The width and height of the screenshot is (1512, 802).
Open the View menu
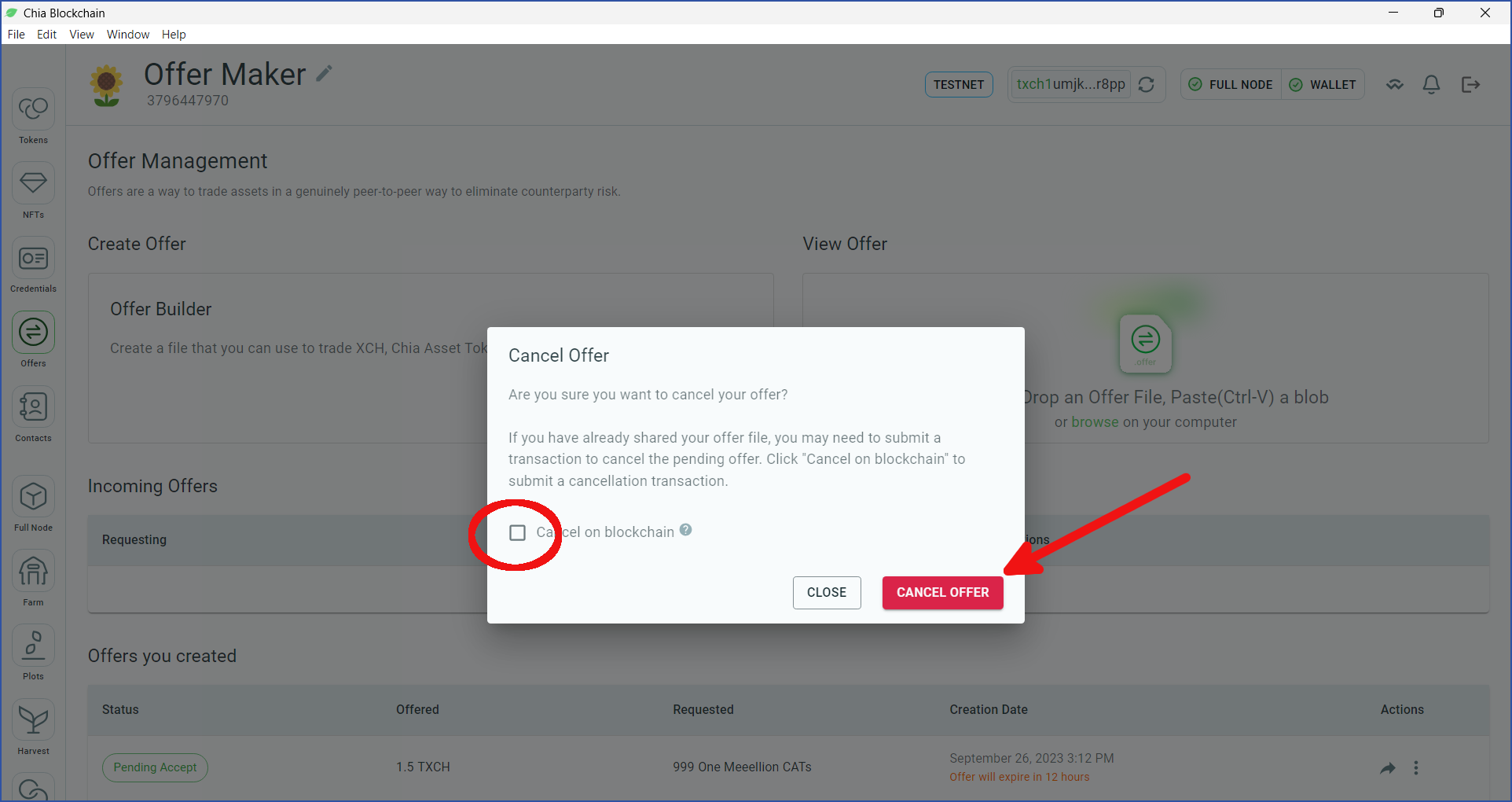pos(82,35)
